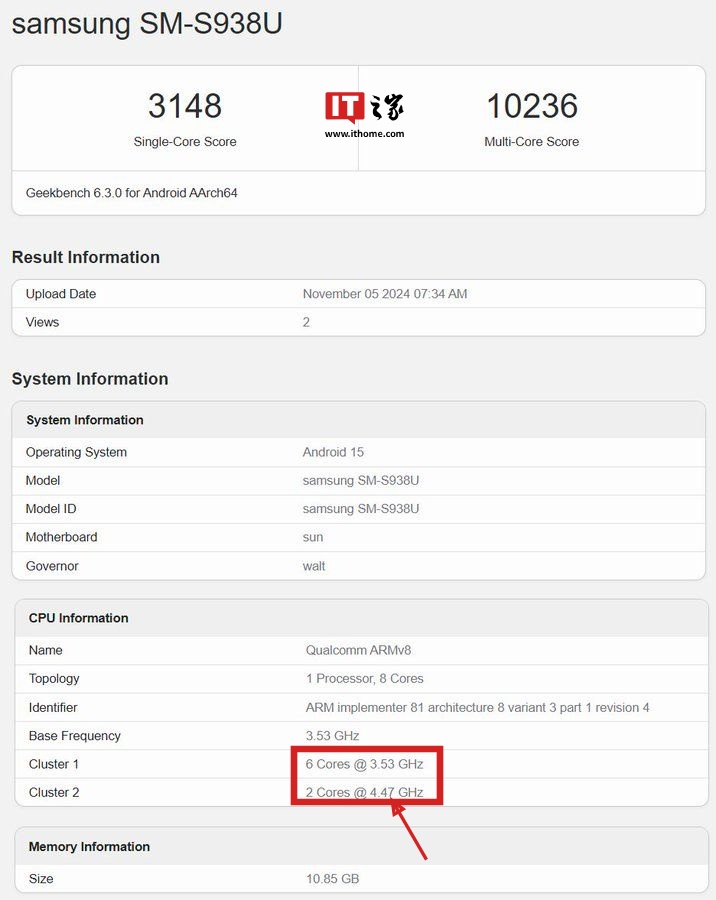Select 2 Cores @ 4.47 GHz value
This screenshot has width=716, height=900.
(x=365, y=793)
